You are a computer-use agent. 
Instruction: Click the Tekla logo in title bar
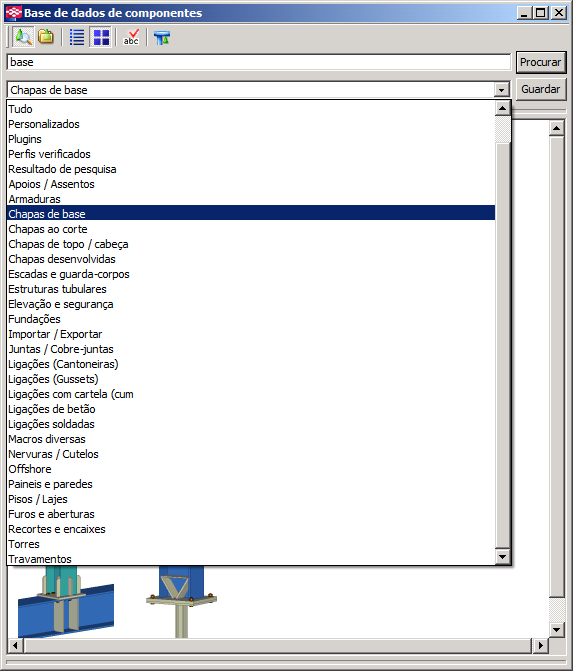(x=14, y=12)
